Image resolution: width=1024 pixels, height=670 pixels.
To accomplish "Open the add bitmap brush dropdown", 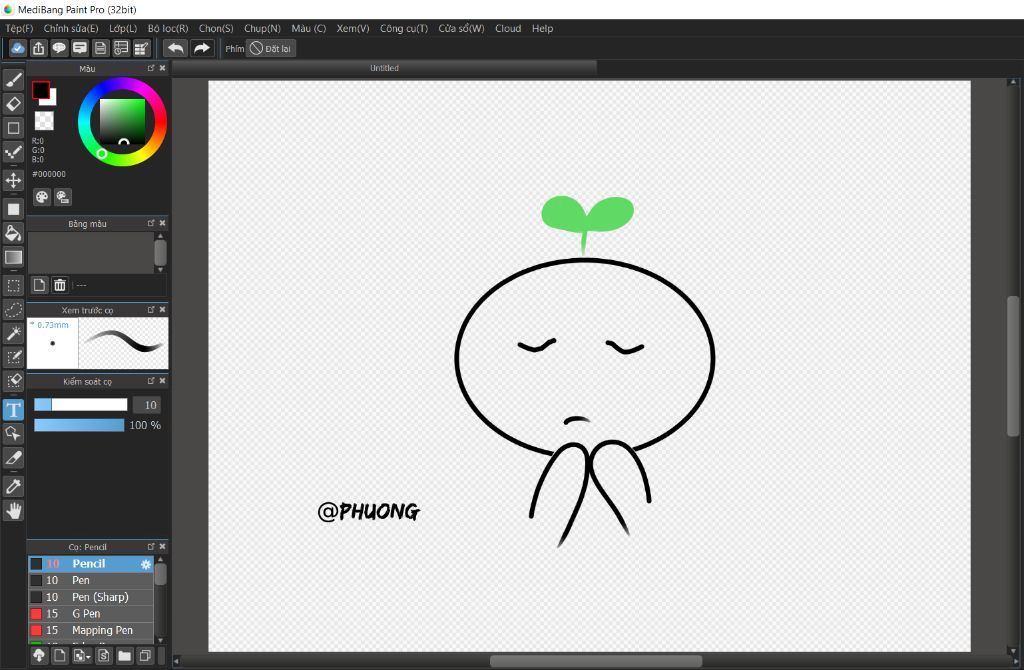I will pos(82,656).
